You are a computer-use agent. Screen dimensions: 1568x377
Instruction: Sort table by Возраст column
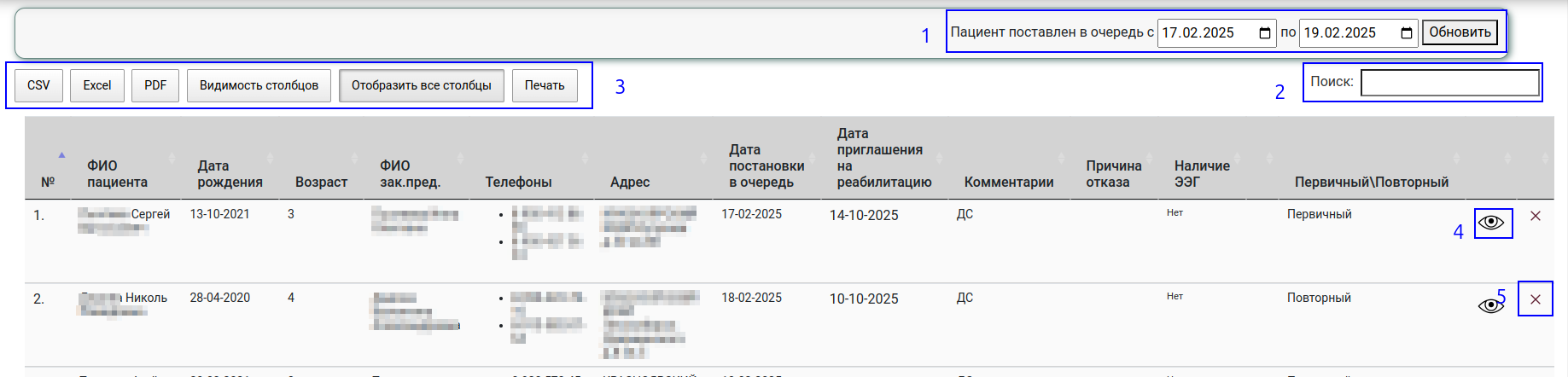[321, 182]
